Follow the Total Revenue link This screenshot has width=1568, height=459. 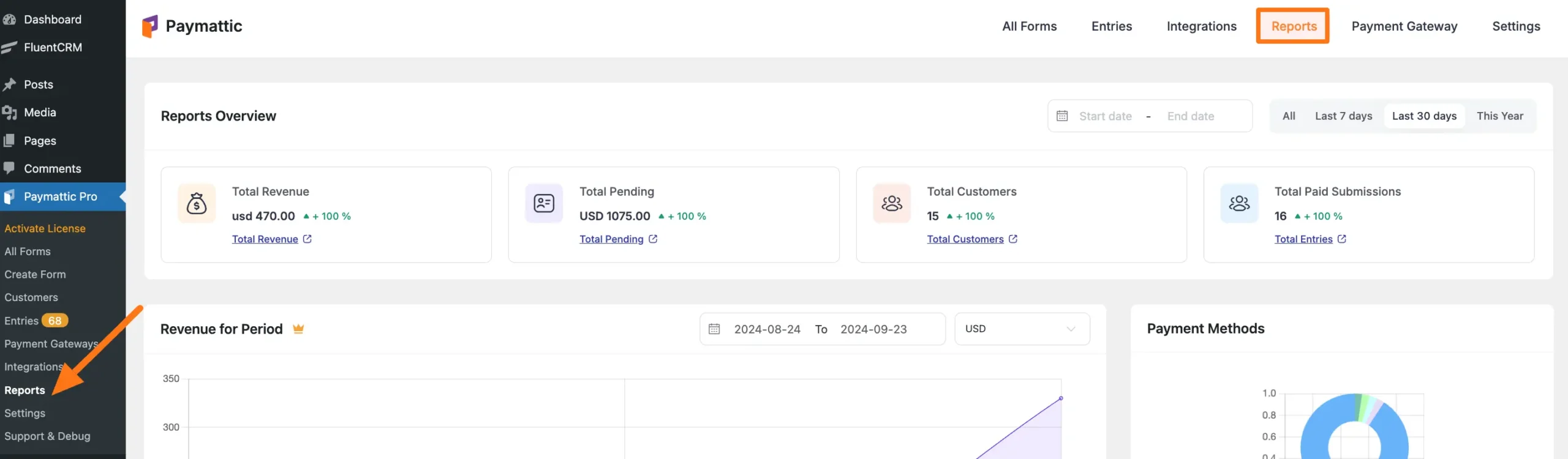265,239
